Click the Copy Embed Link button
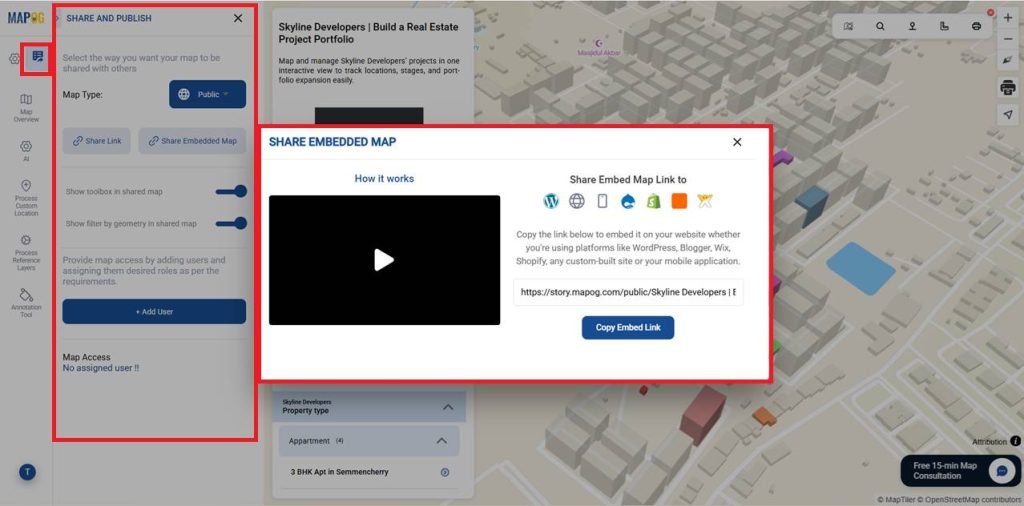This screenshot has width=1024, height=506. (x=628, y=328)
